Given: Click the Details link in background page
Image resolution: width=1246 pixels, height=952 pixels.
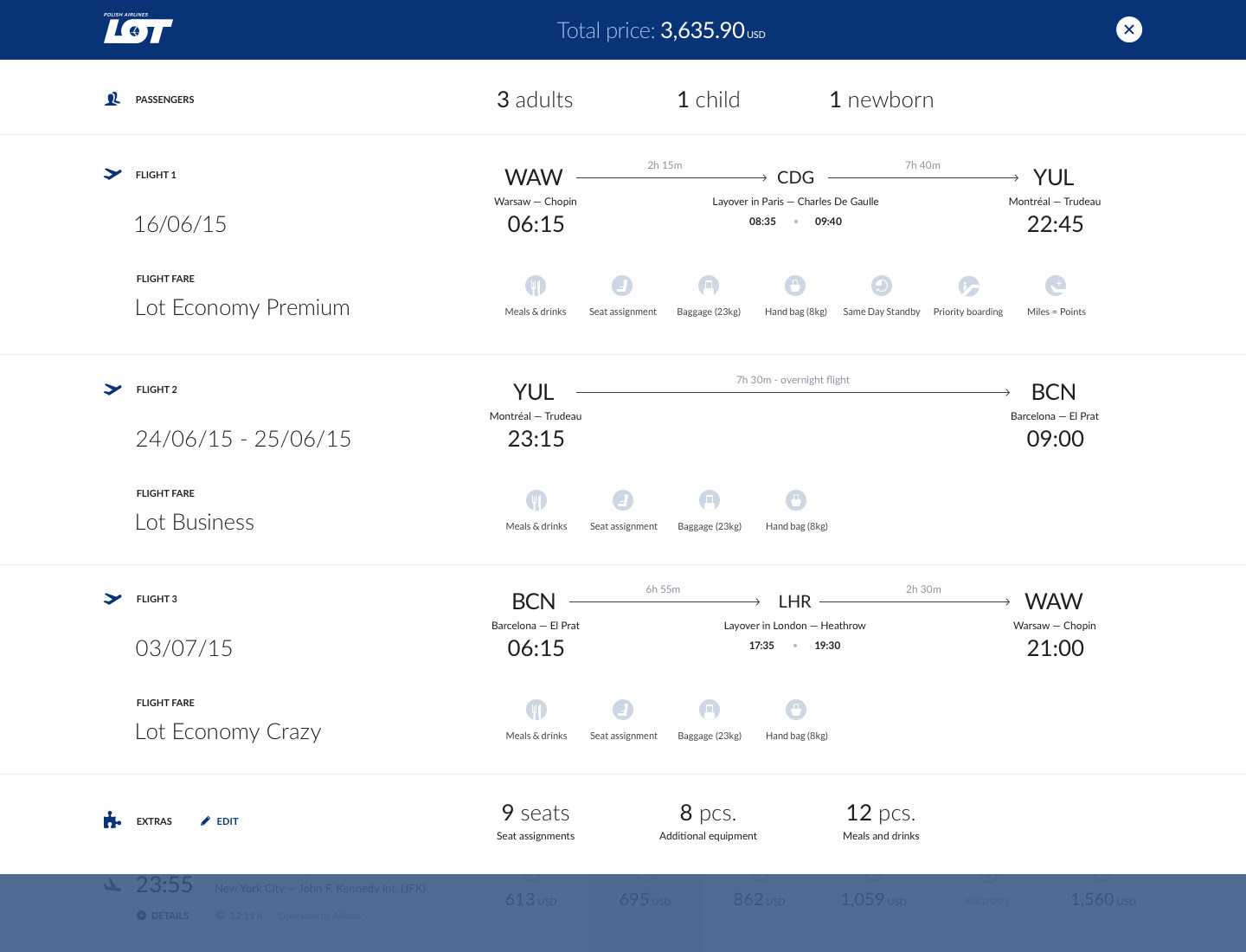Looking at the screenshot, I should pos(163,916).
